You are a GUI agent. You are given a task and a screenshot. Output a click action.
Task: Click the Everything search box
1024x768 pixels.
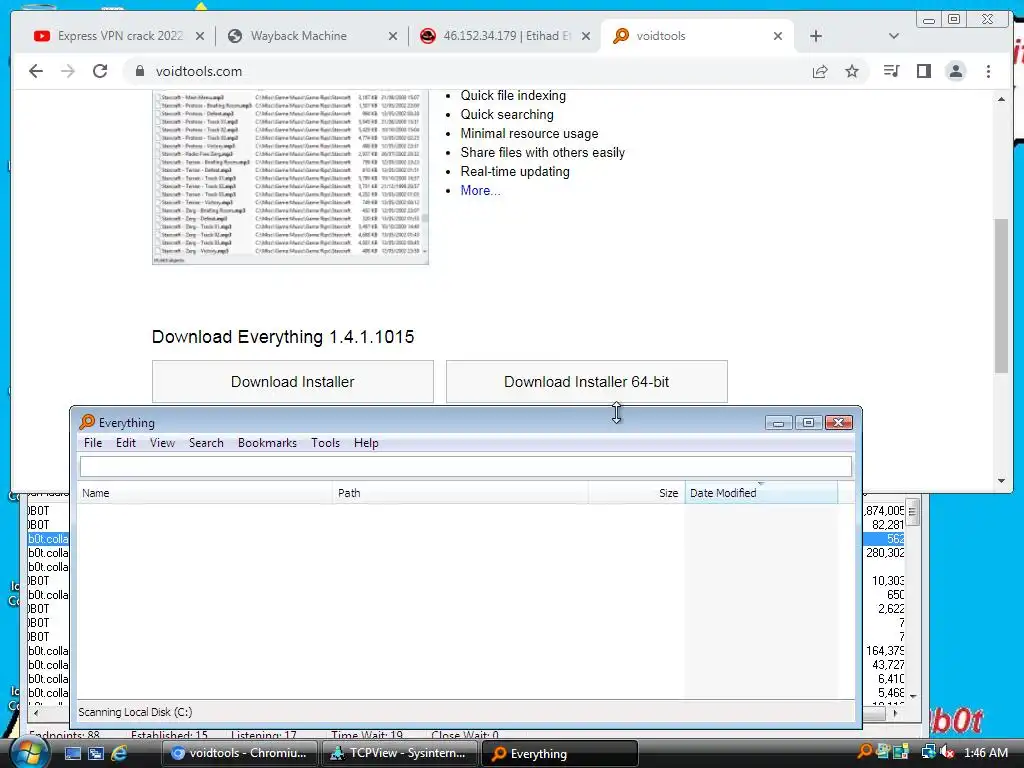pos(466,466)
